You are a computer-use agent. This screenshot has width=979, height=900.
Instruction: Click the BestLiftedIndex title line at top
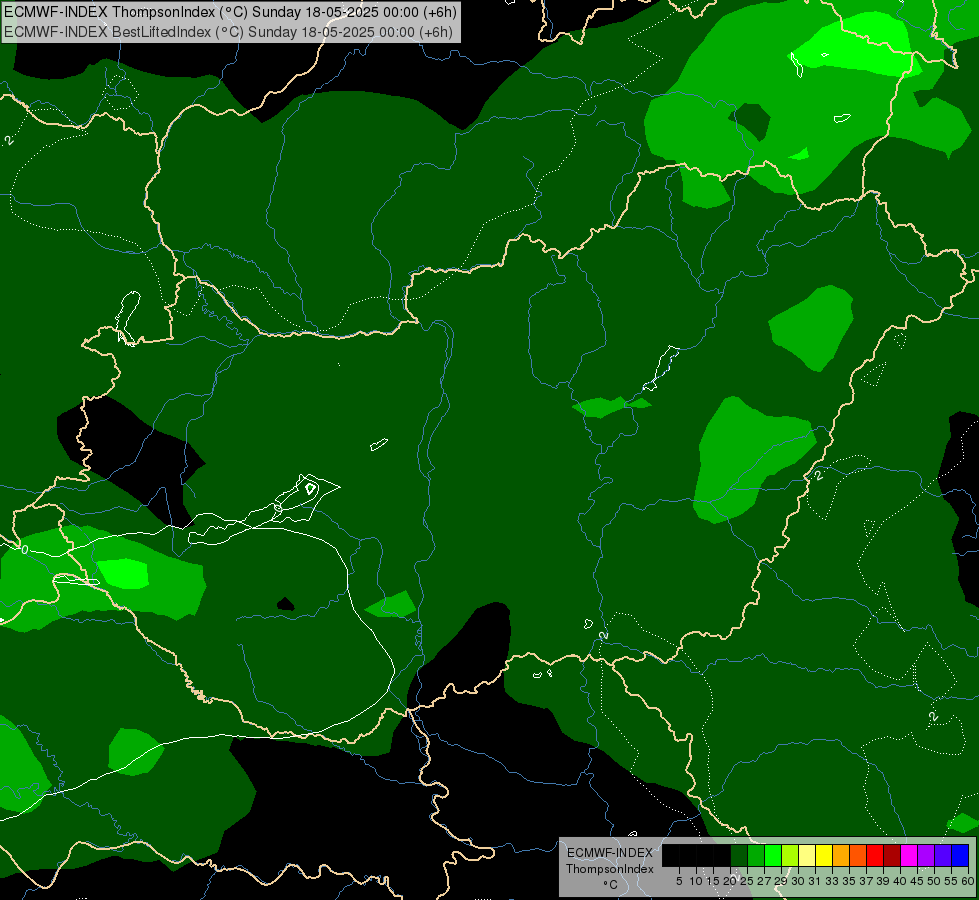tap(228, 32)
